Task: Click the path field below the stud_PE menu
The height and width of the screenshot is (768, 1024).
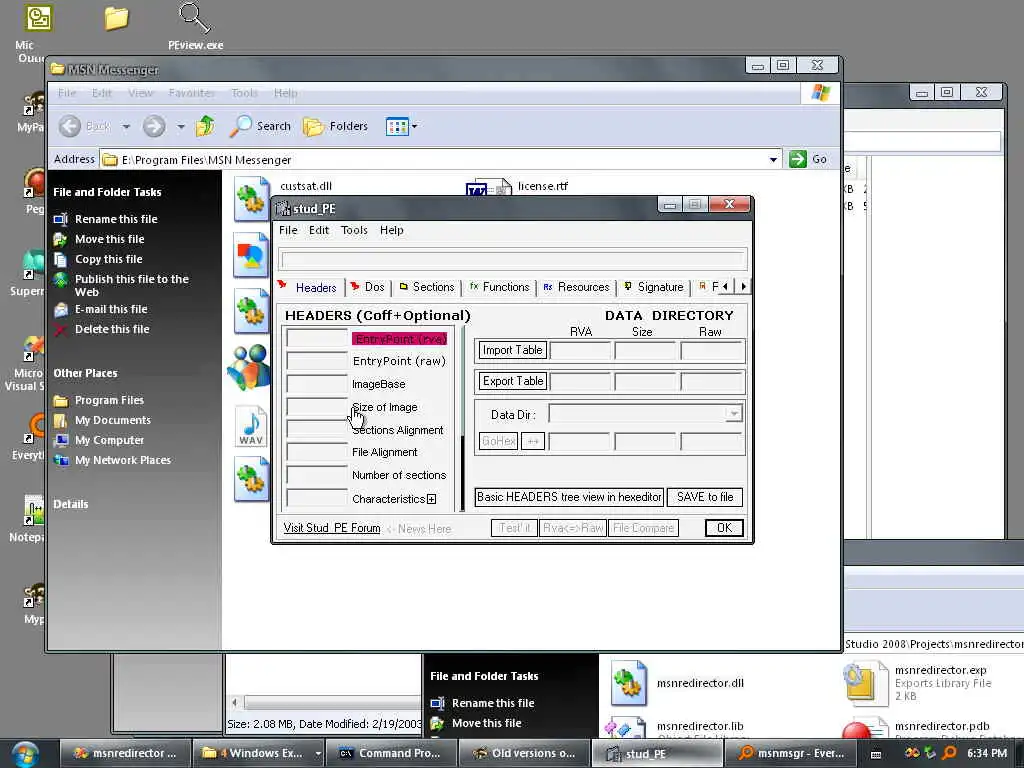Action: (513, 259)
